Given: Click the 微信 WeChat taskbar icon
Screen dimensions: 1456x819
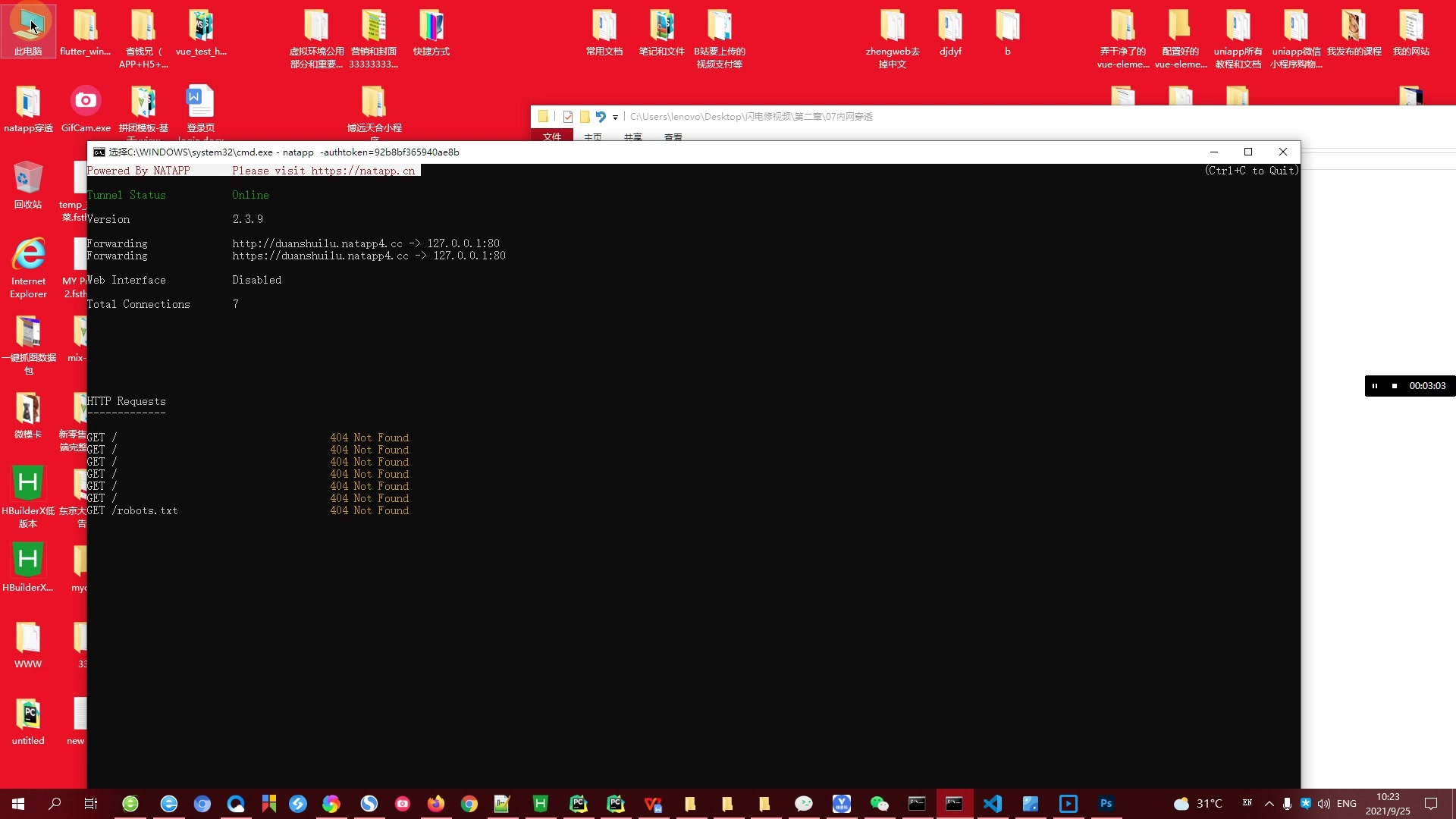Looking at the screenshot, I should 879,803.
